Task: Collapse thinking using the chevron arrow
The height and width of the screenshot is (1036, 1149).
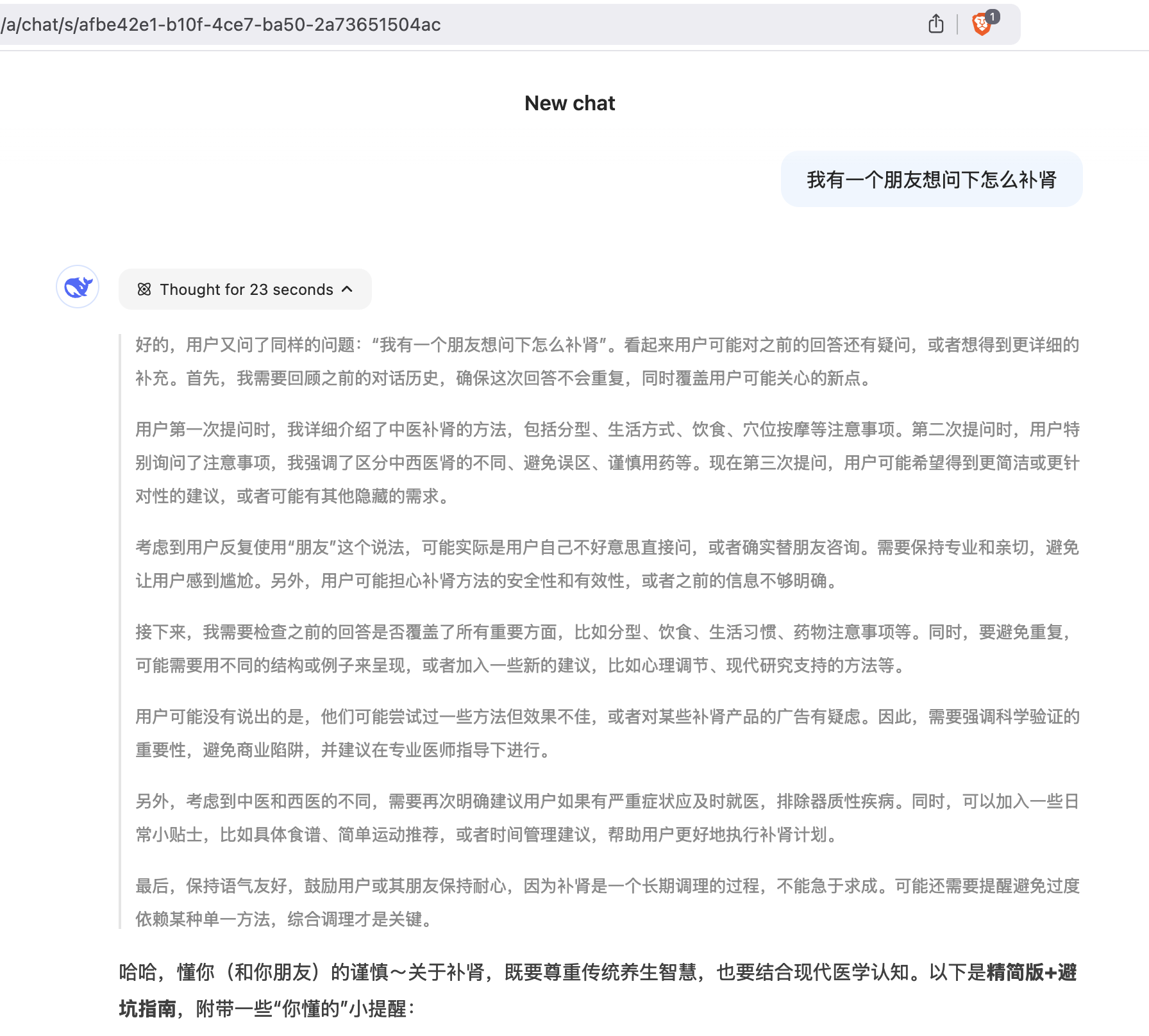Action: (x=348, y=290)
